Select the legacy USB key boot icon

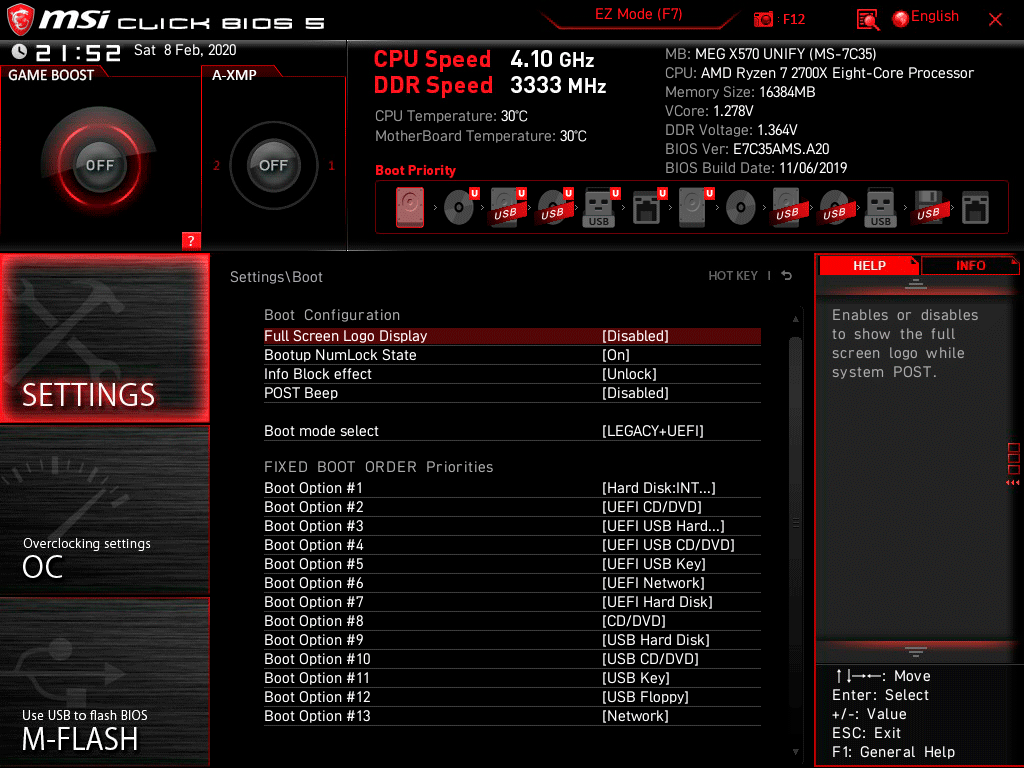coord(880,208)
